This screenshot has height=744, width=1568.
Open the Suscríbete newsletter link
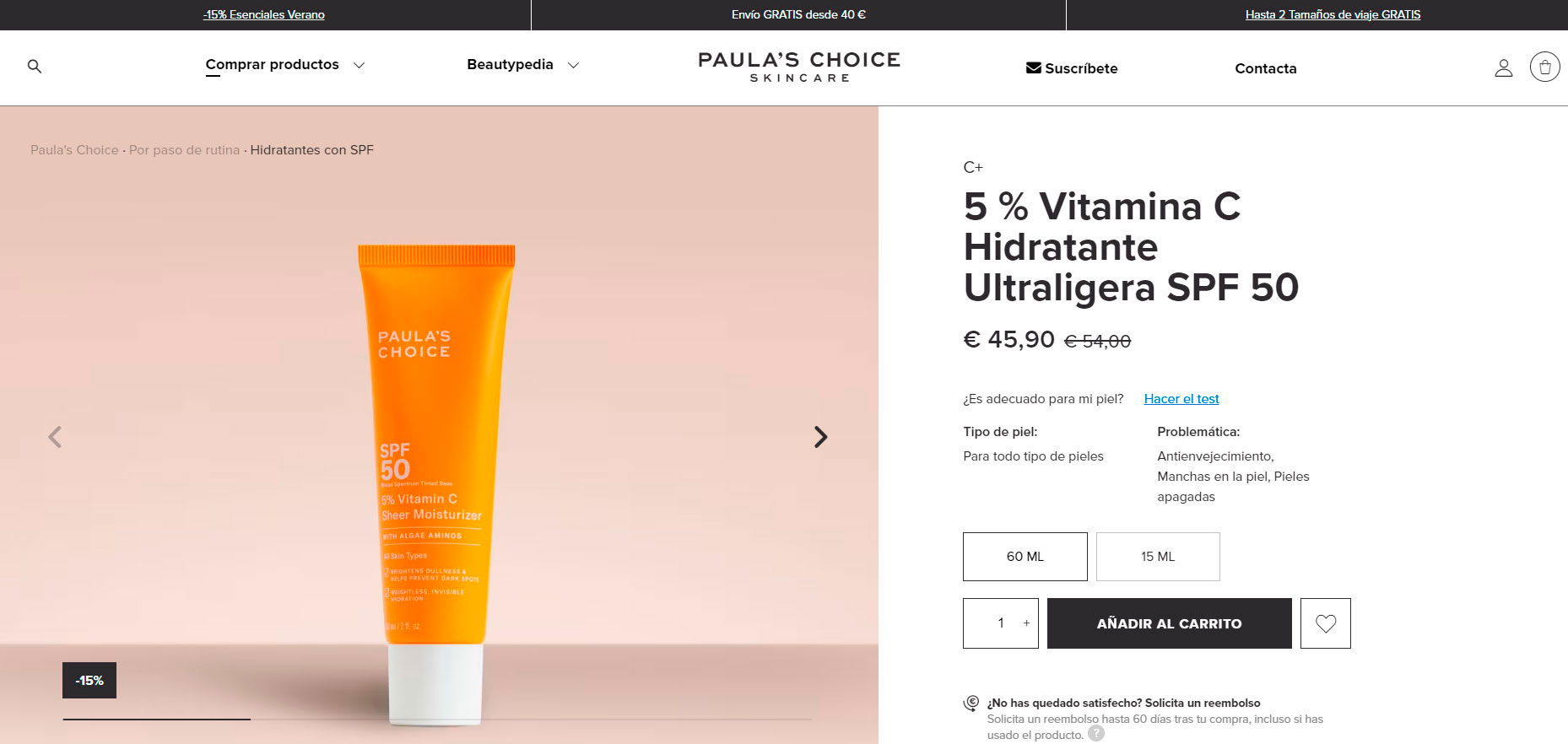pyautogui.click(x=1072, y=68)
